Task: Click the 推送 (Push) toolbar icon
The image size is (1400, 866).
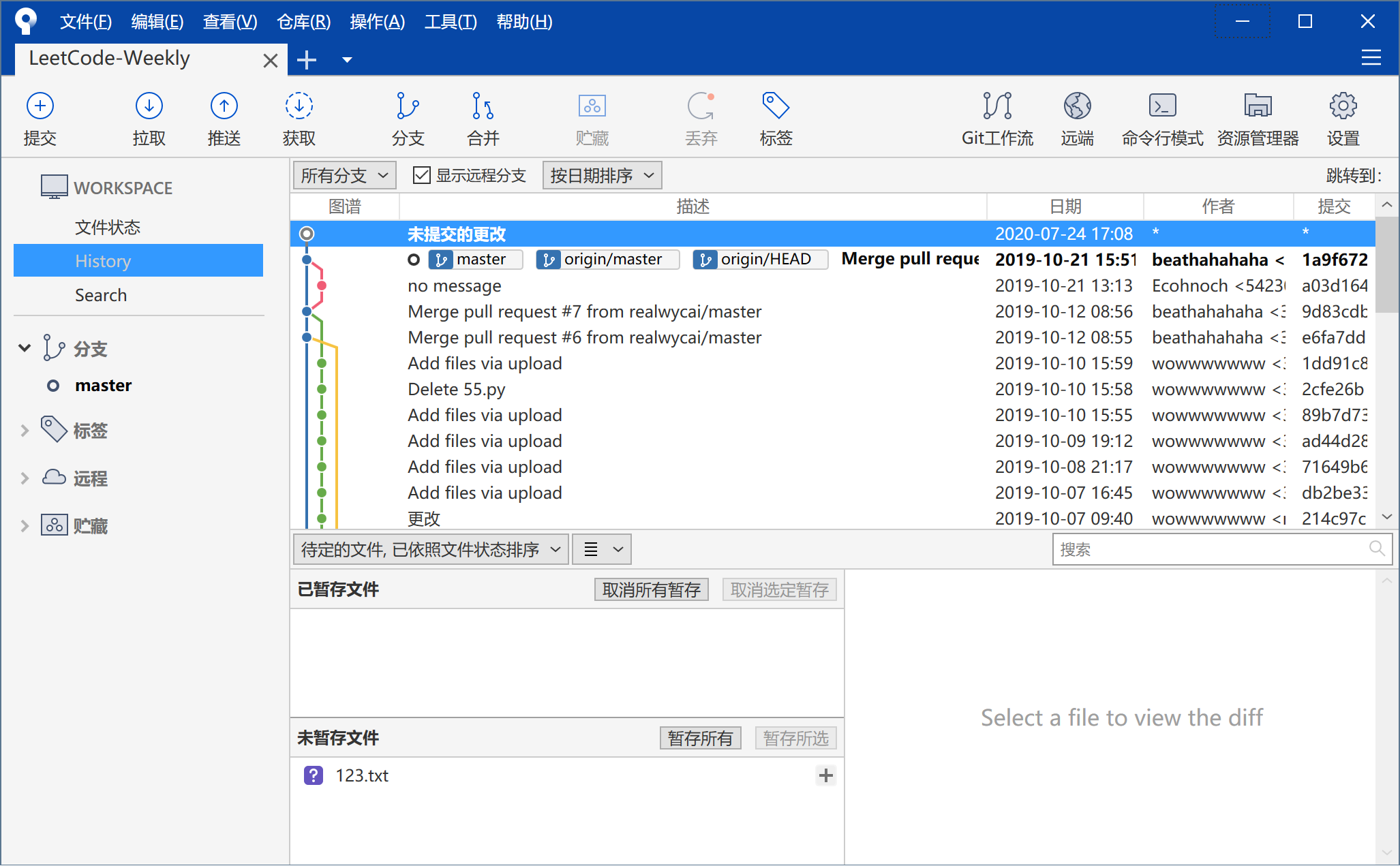Action: coord(224,119)
